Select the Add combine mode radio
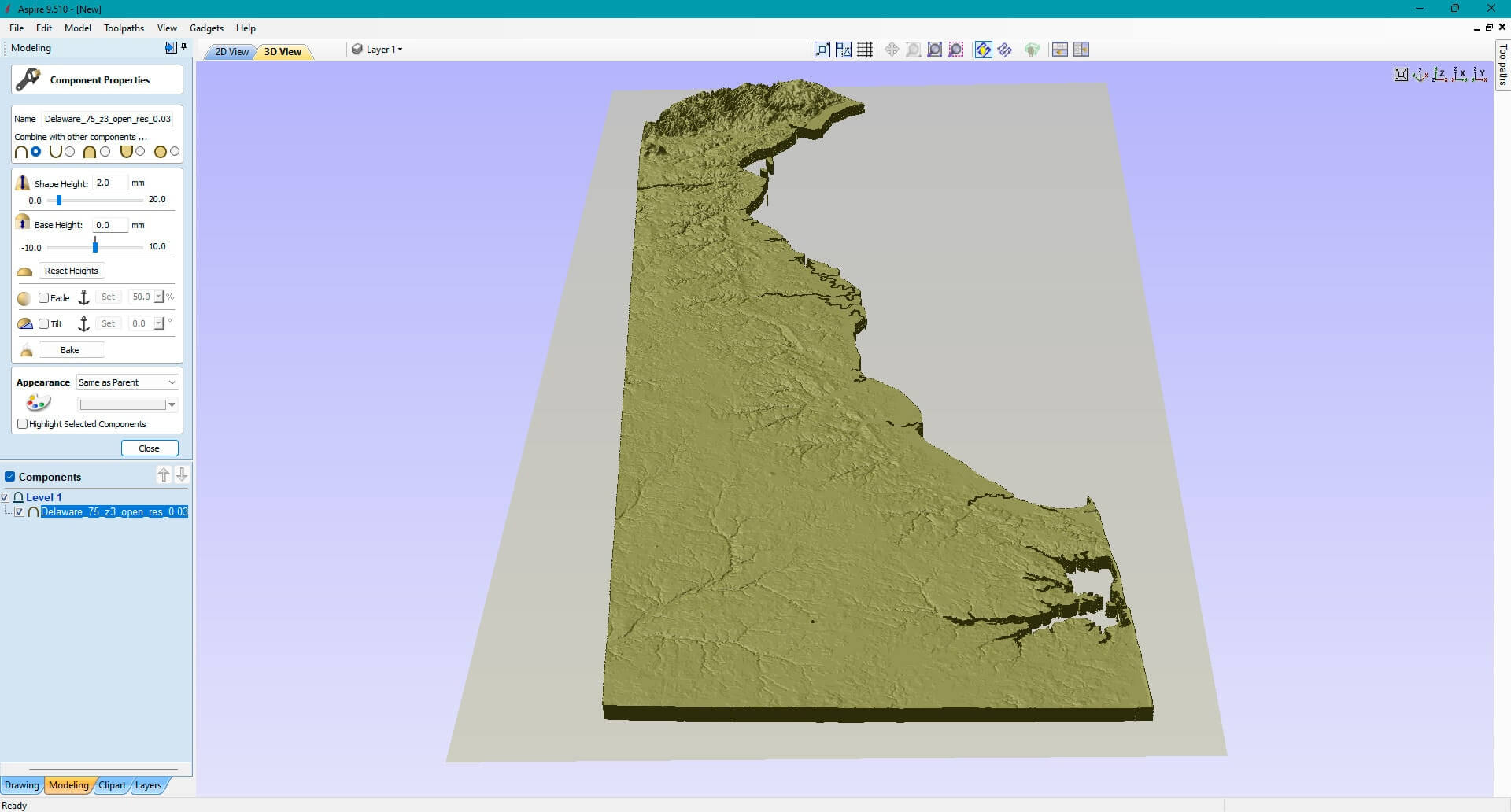This screenshot has width=1511, height=812. (x=35, y=151)
